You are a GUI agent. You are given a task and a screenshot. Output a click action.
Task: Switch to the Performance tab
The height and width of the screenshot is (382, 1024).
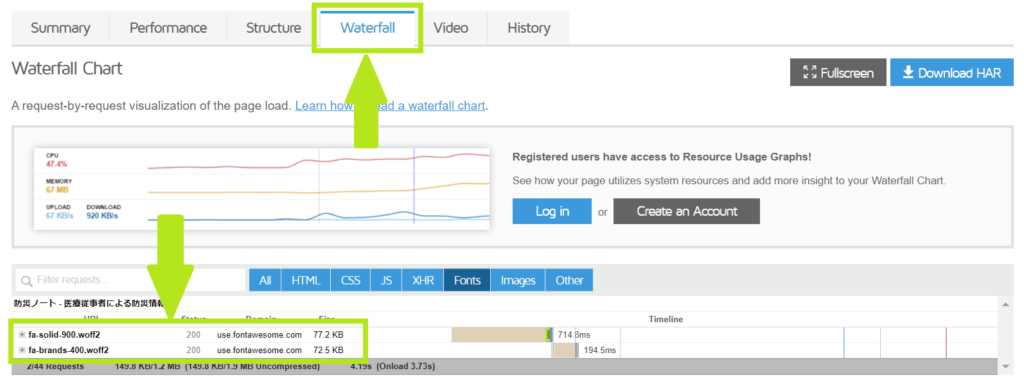click(x=168, y=28)
